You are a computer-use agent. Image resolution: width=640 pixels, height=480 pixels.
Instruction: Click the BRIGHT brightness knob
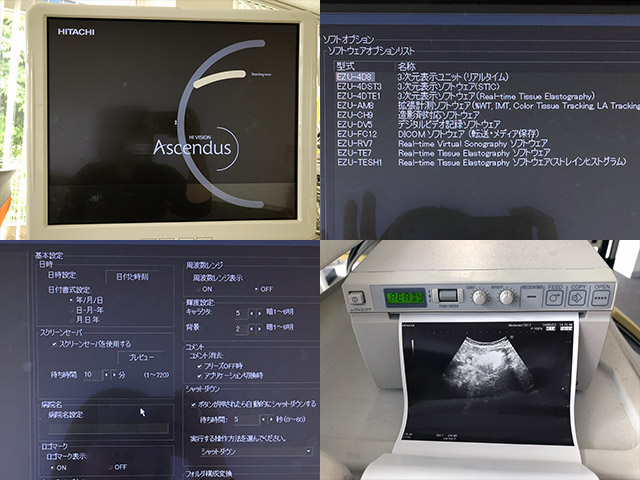coord(507,297)
